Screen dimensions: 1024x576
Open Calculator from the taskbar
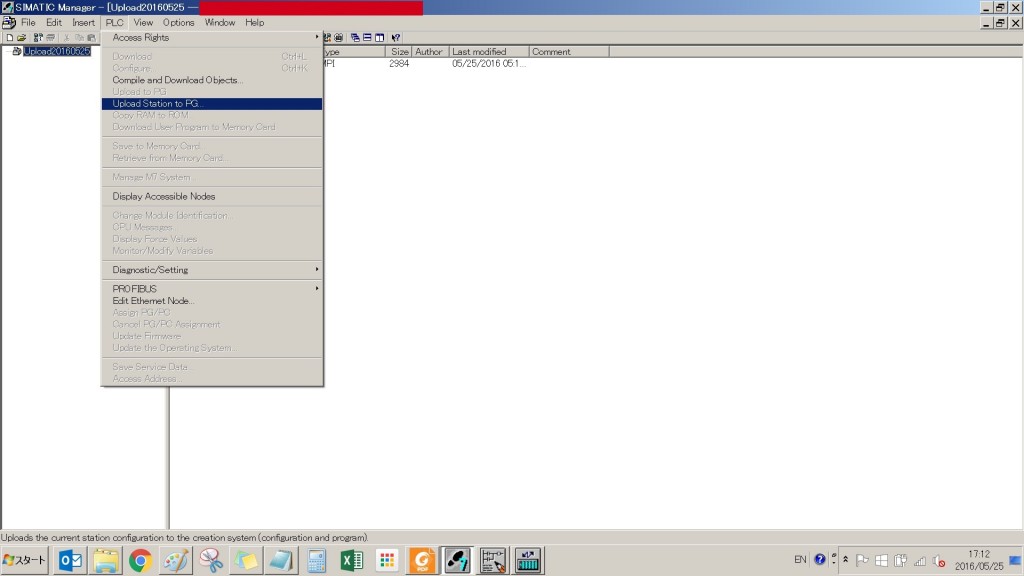click(x=317, y=560)
